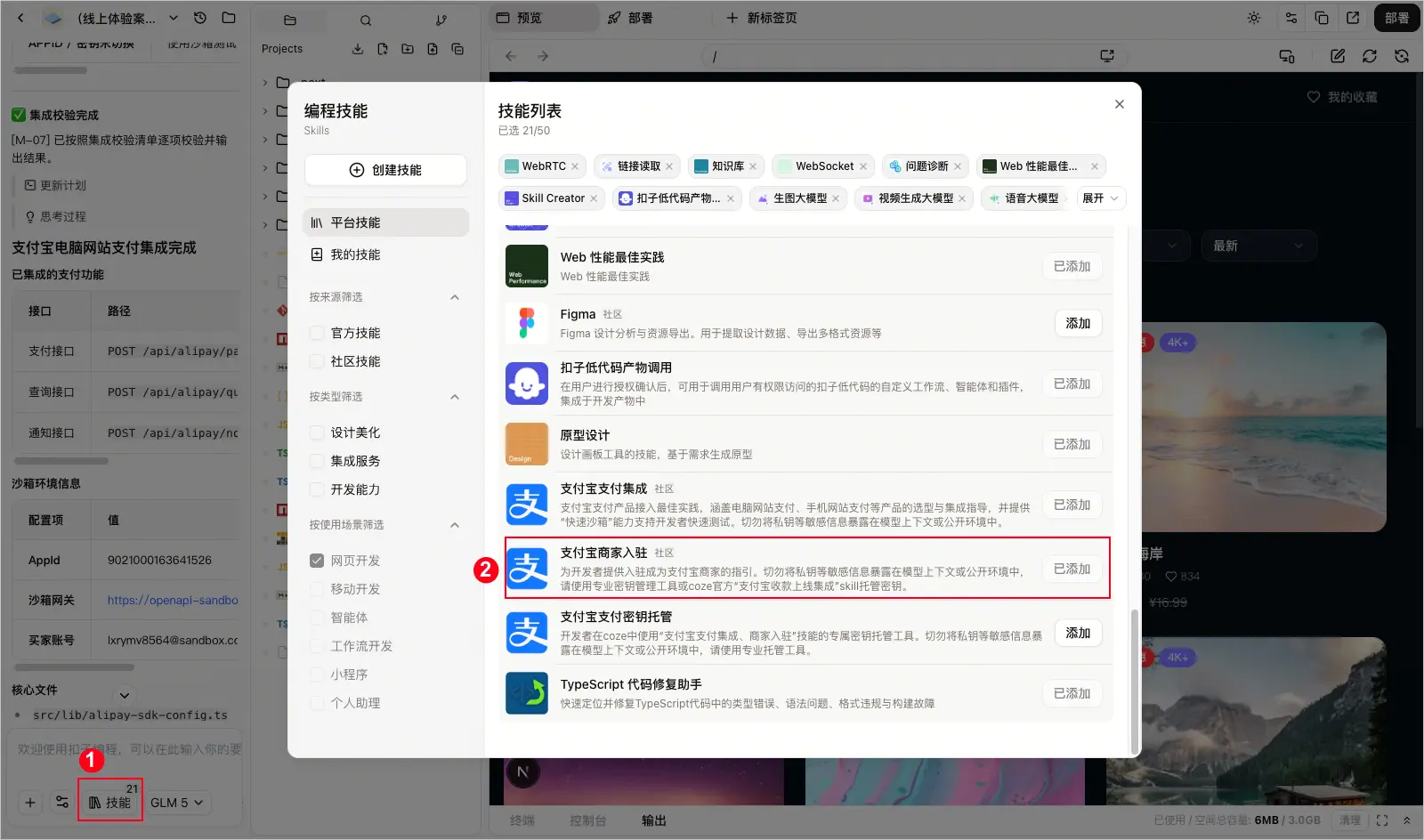Image resolution: width=1424 pixels, height=840 pixels.
Task: Switch to the 输出 bottom tab
Action: [654, 820]
